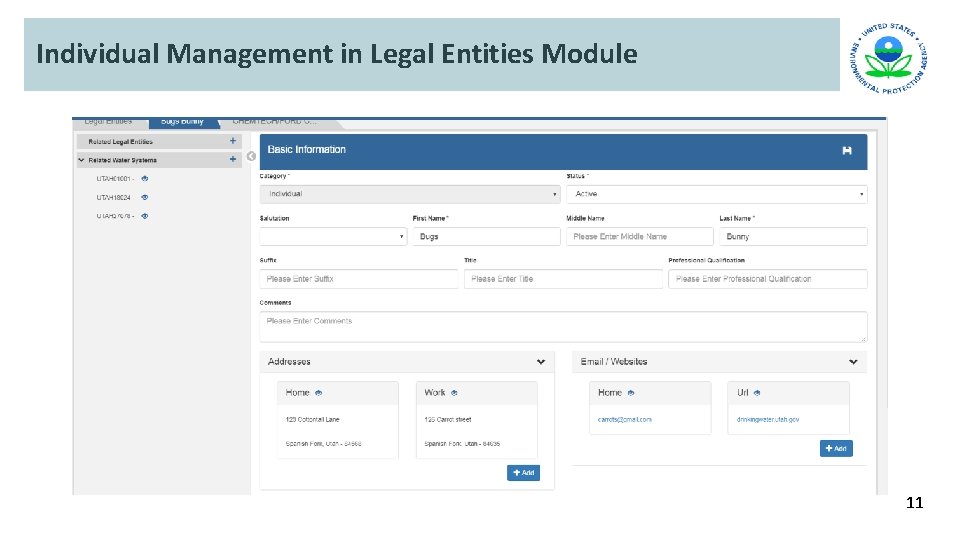This screenshot has height=540, width=960.
Task: View the Work address eye icon
Action: [x=454, y=393]
